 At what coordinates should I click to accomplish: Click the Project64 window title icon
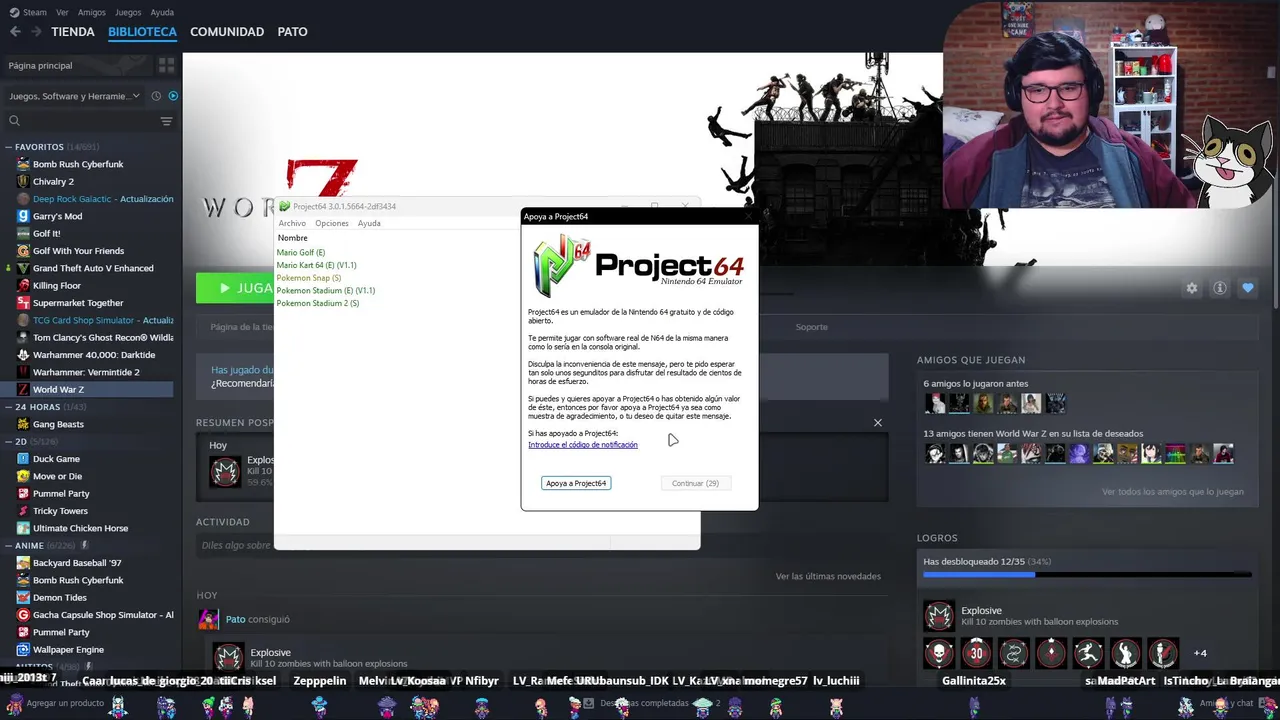(285, 206)
